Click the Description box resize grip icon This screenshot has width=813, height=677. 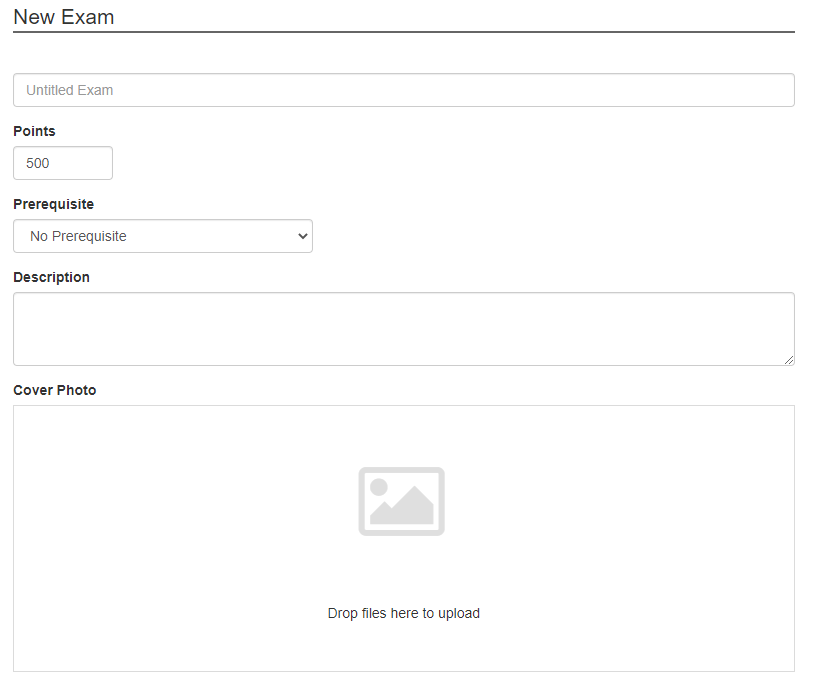[789, 360]
